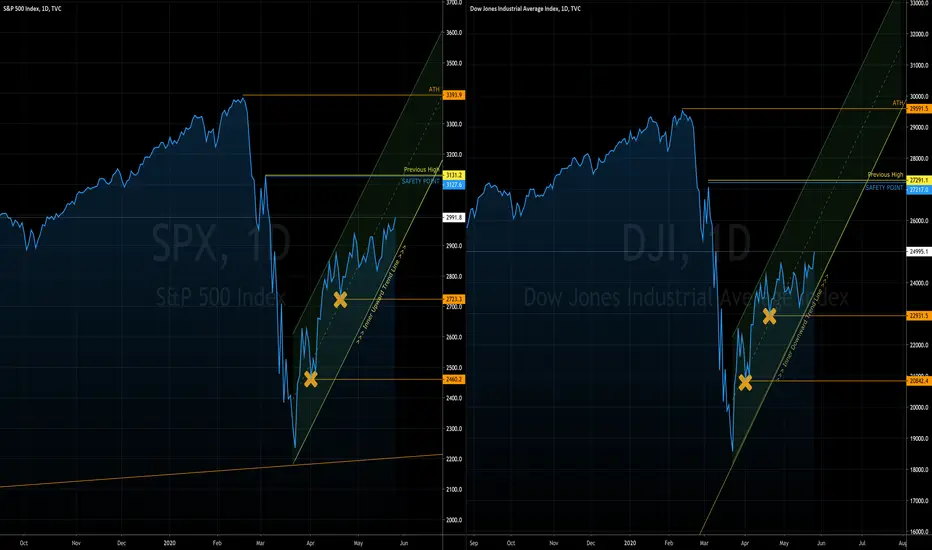Click the 28000.0 label on the DJI price axis
The width and height of the screenshot is (932, 550).
pyautogui.click(x=918, y=159)
